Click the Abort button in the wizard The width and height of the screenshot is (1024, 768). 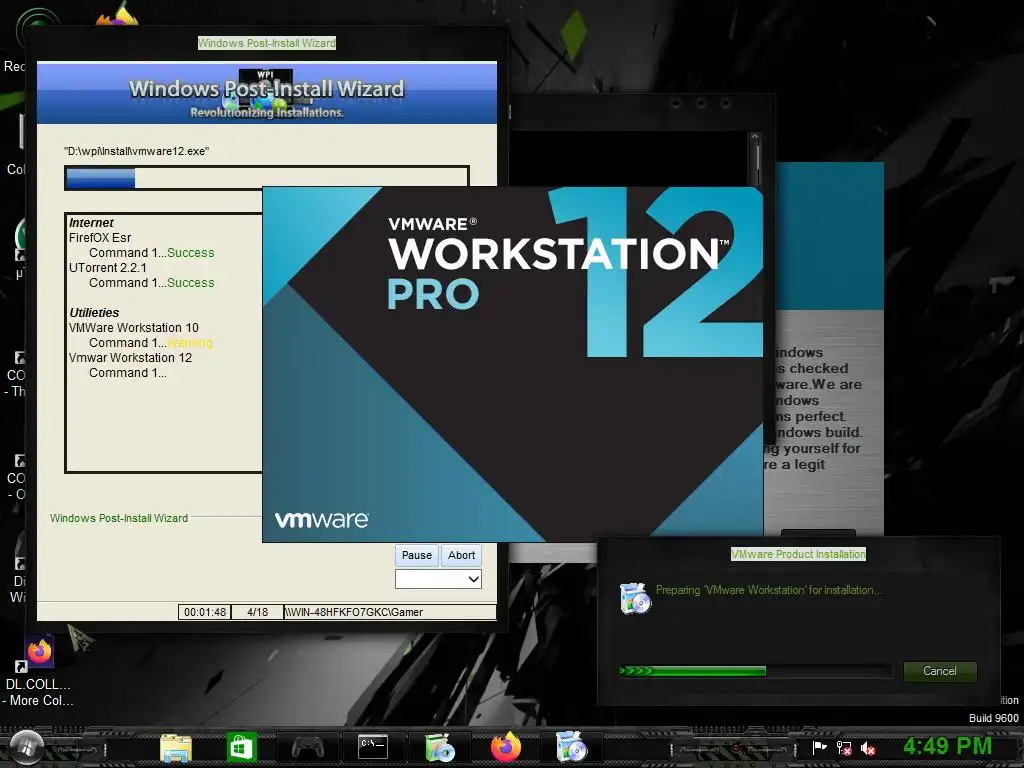tap(461, 555)
